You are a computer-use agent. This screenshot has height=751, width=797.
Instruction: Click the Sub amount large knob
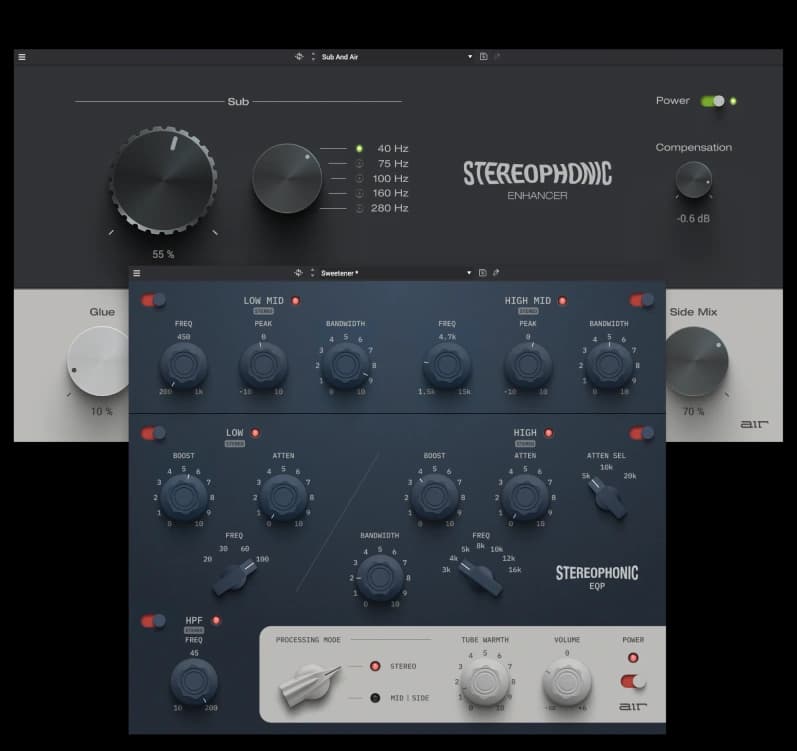click(163, 180)
